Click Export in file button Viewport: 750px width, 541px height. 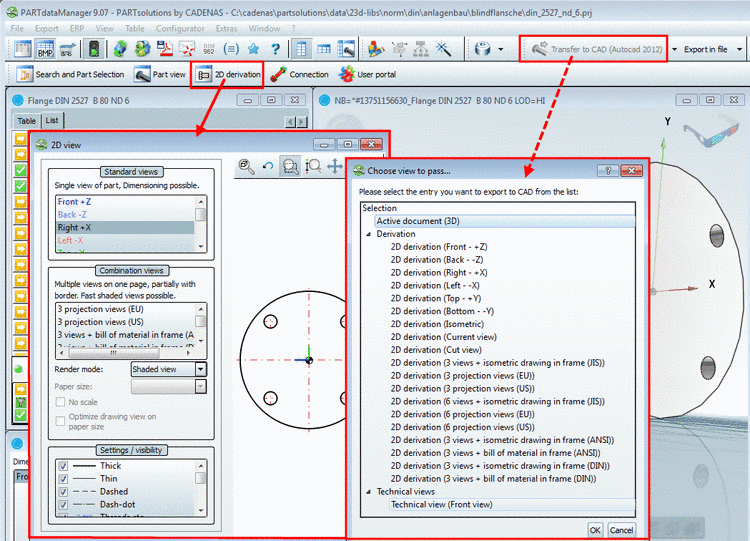coord(705,49)
